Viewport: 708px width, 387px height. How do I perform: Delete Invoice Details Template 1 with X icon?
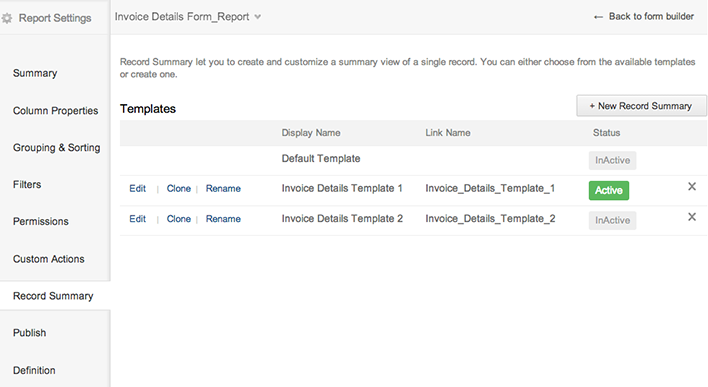[x=692, y=187]
